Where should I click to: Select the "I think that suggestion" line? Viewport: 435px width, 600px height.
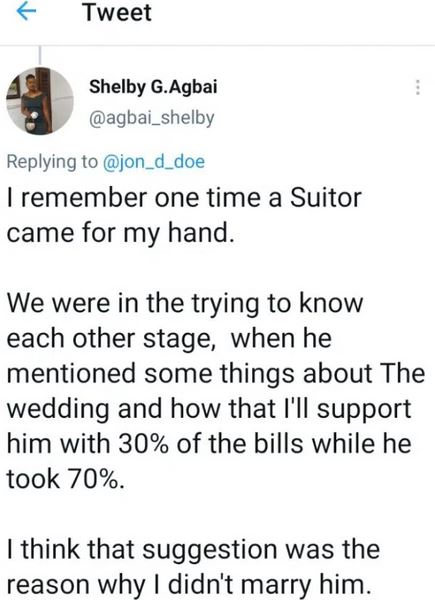click(194, 550)
